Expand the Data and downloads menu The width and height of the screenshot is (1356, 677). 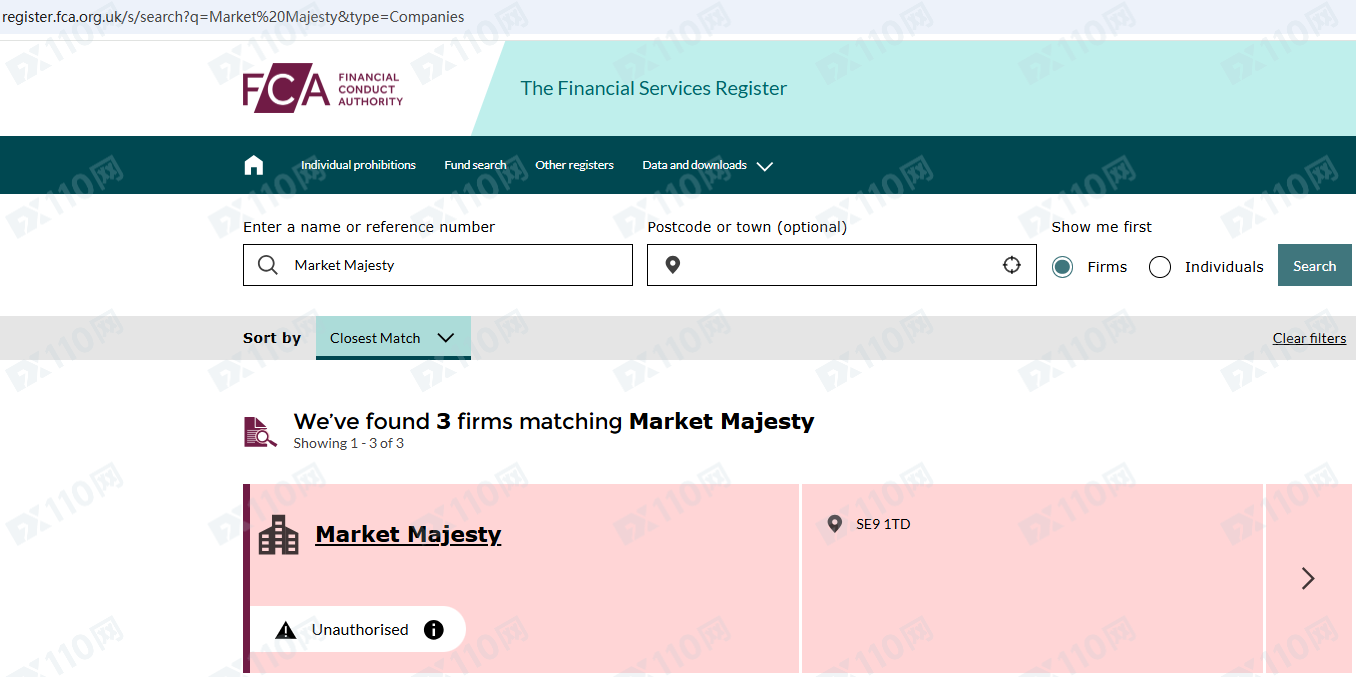point(707,165)
